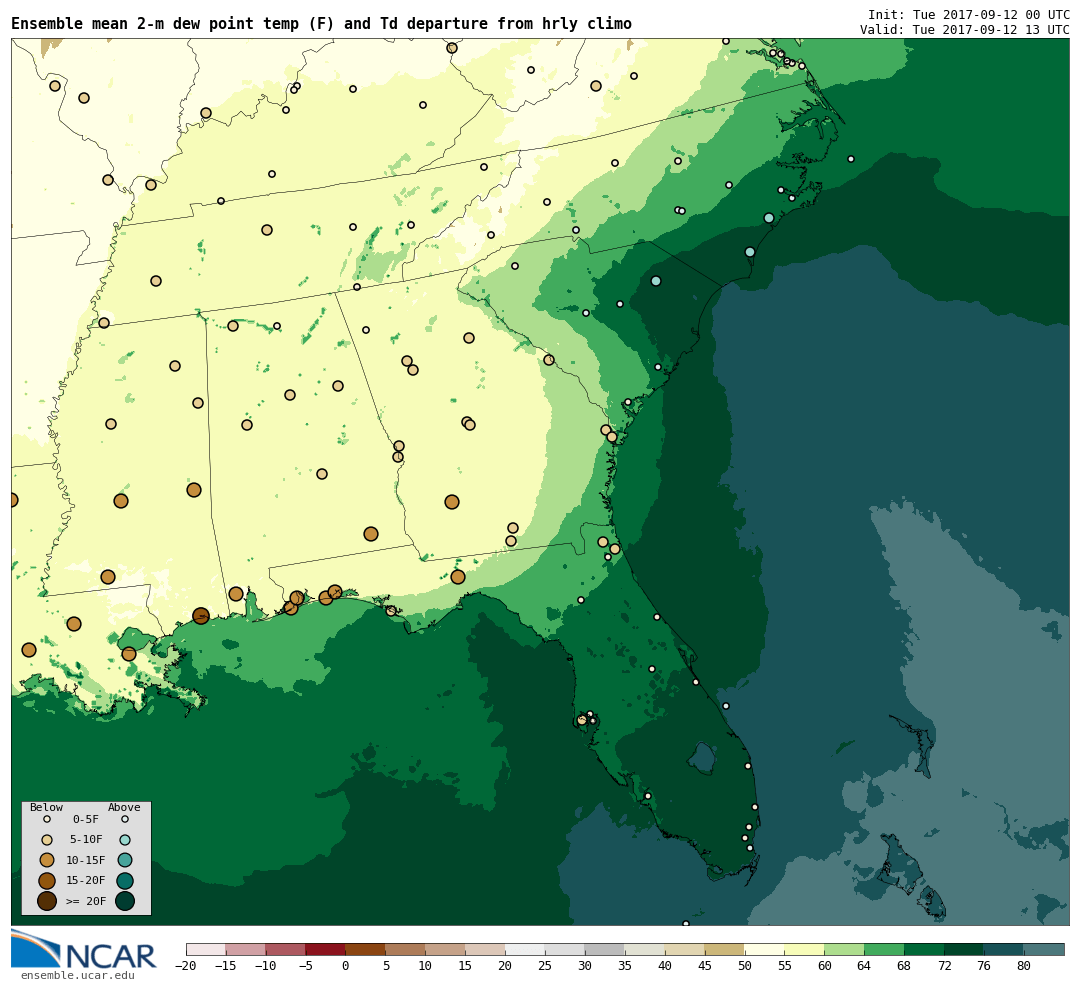Viewport: 1080px width, 988px height.
Task: Click the '-5' colorbar tick label
Action: click(x=306, y=966)
